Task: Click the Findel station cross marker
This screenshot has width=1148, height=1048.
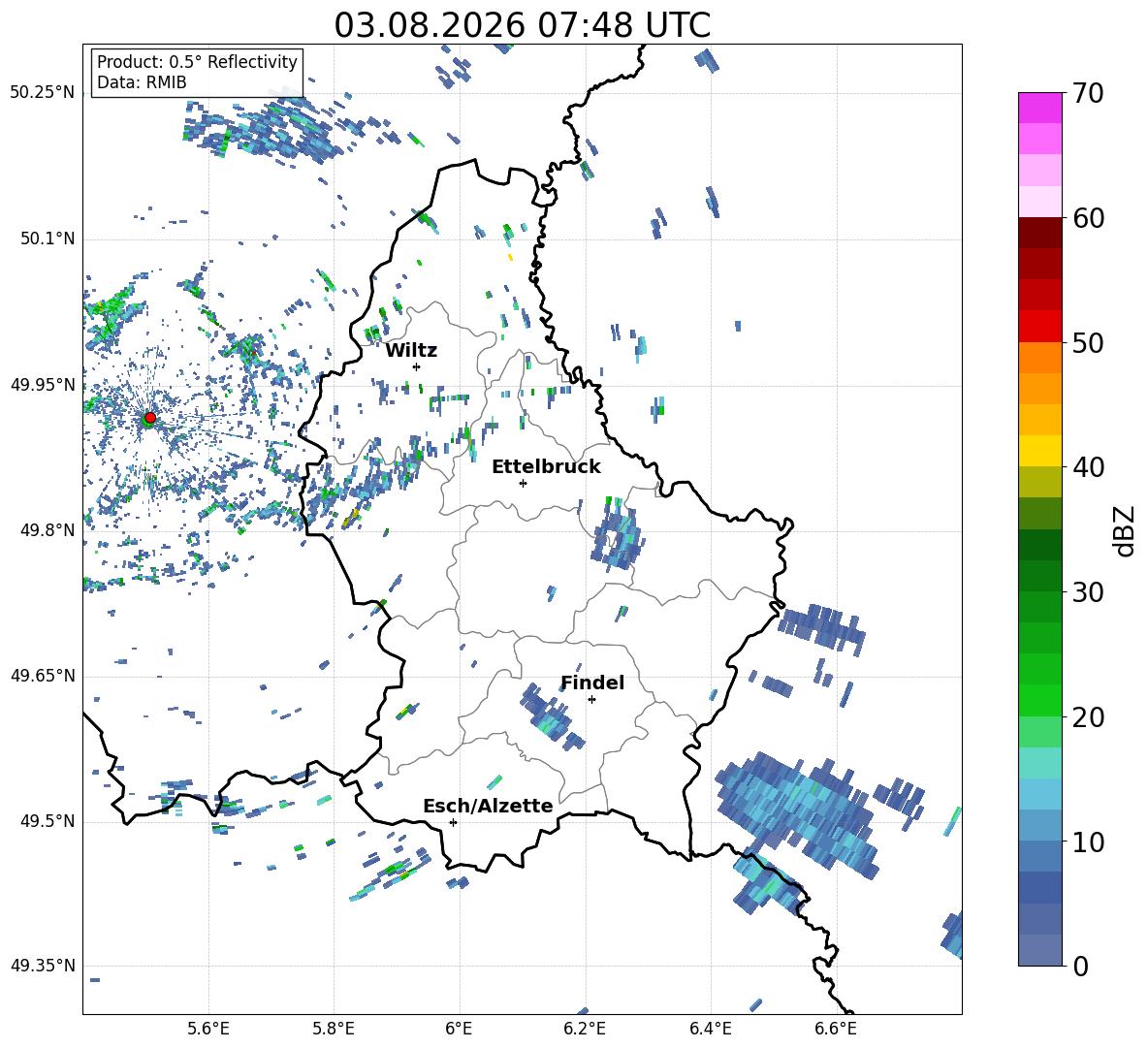Action: (591, 700)
